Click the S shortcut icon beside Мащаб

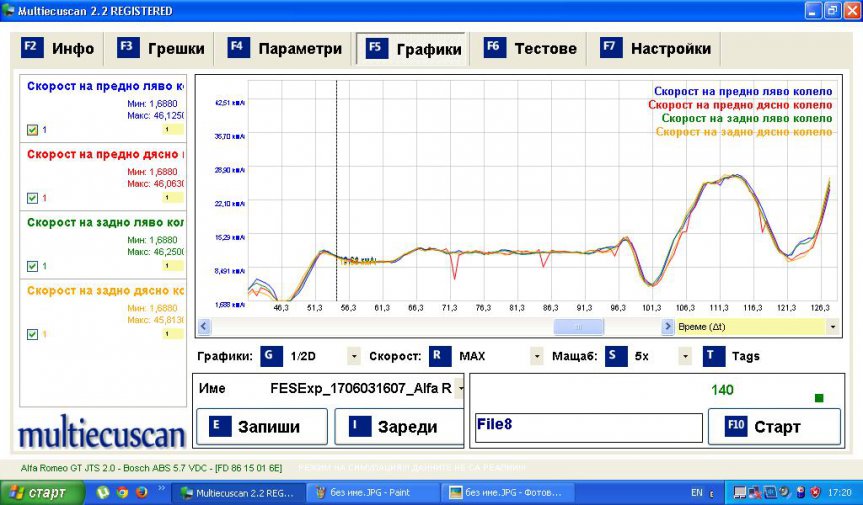(x=614, y=355)
